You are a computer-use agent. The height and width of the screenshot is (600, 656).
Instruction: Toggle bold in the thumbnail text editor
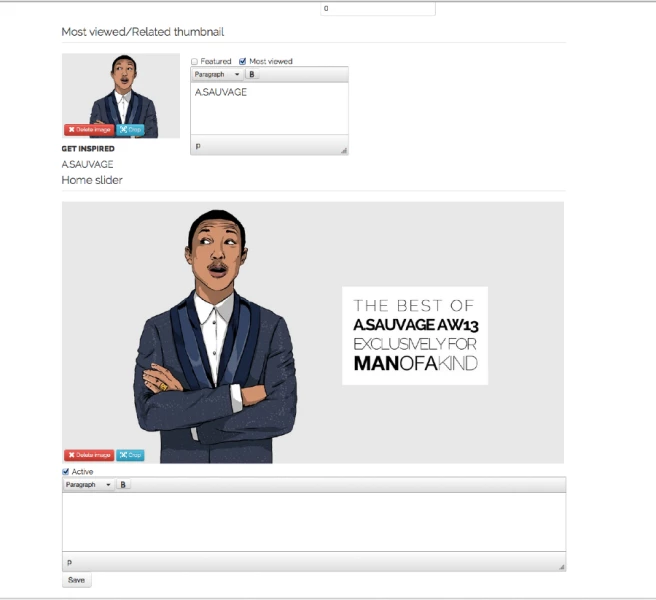coord(252,74)
